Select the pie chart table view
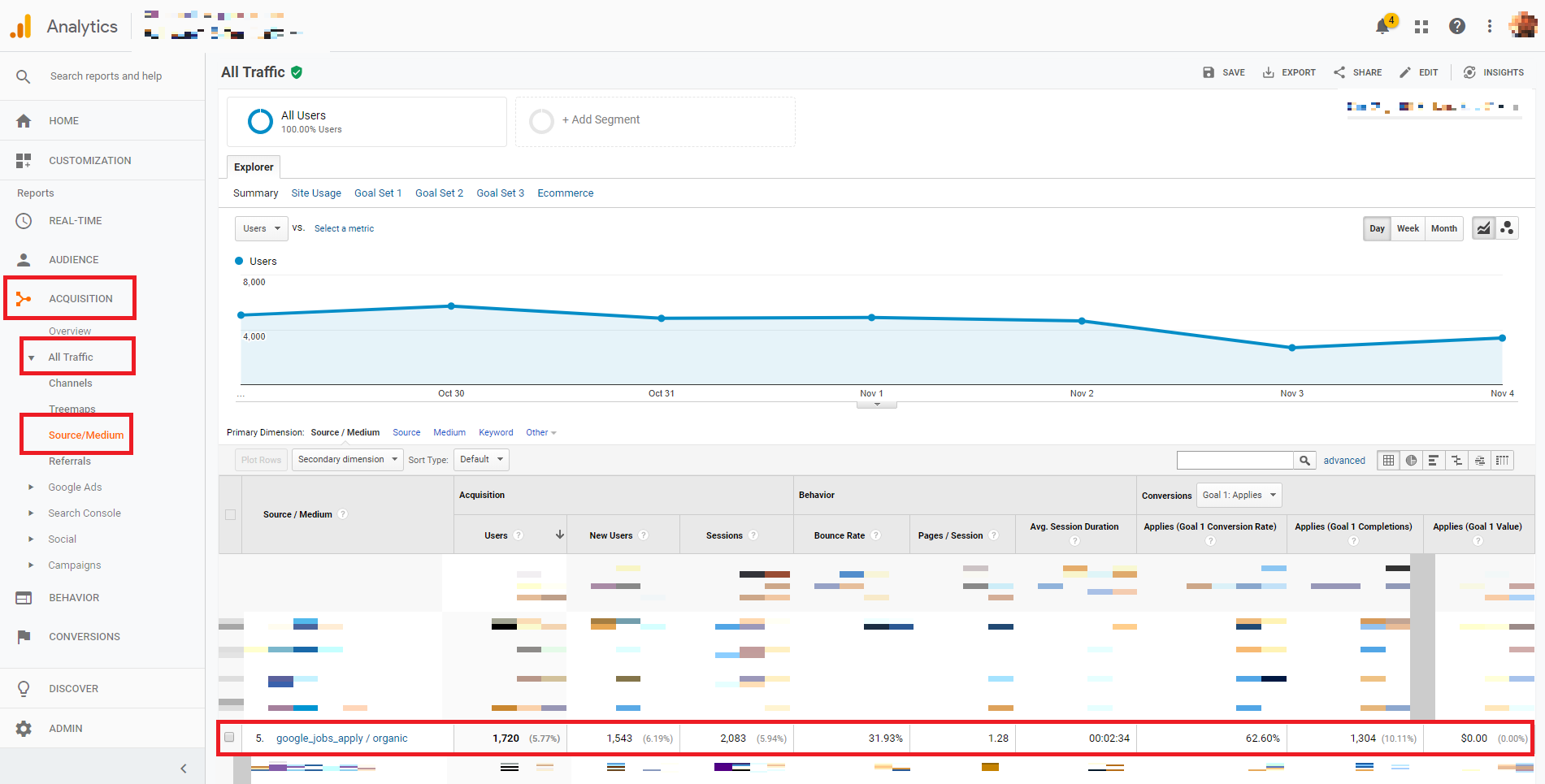 coord(1412,461)
